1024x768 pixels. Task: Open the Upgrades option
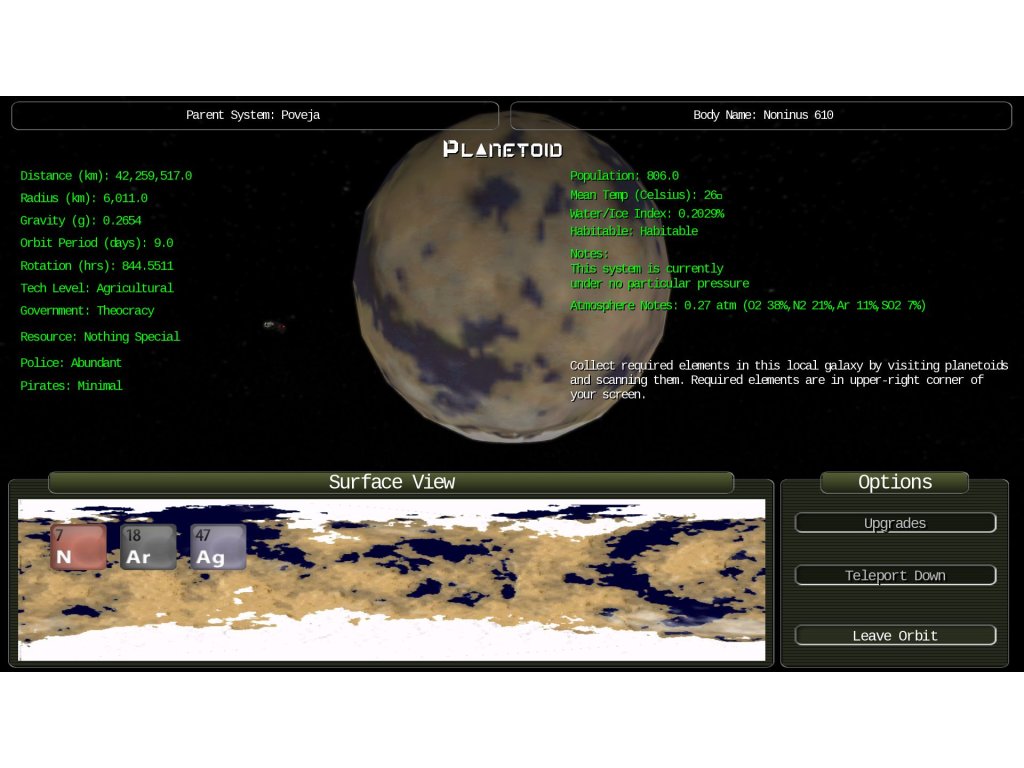[x=895, y=523]
